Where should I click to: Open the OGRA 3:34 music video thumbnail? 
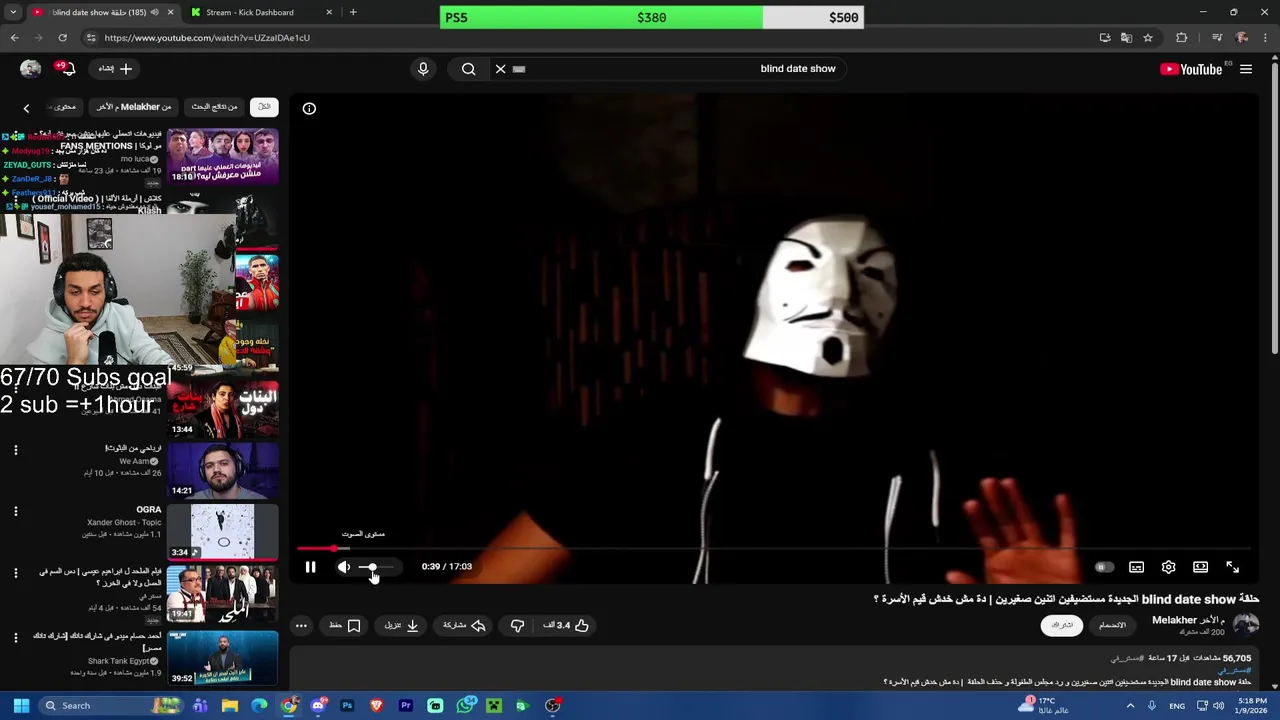point(222,531)
